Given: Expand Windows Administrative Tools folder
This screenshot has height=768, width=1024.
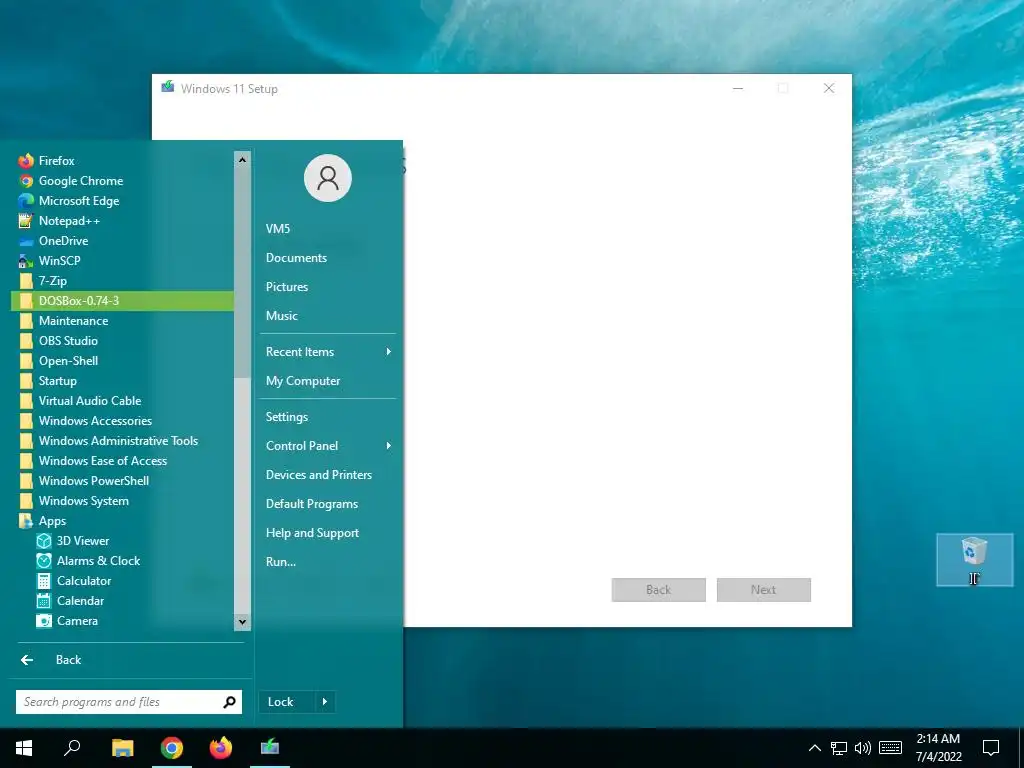Looking at the screenshot, I should [x=122, y=441].
